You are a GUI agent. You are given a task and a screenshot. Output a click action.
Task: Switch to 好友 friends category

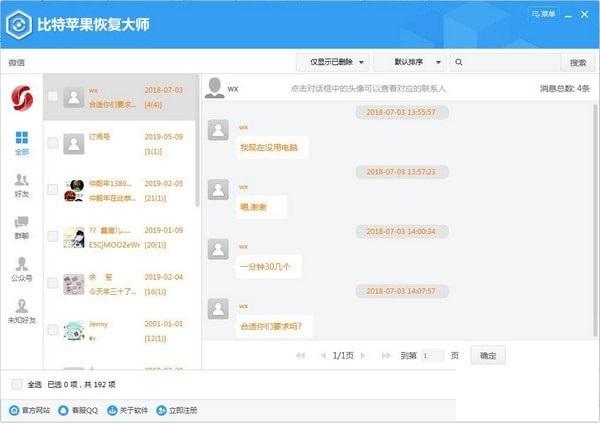click(22, 186)
